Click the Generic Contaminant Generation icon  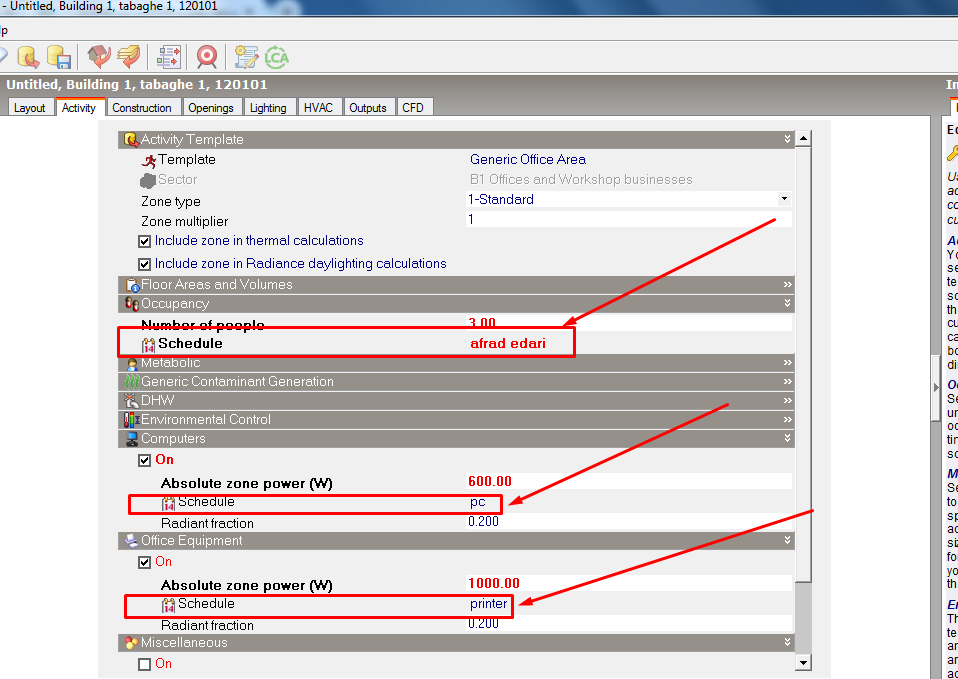click(132, 382)
